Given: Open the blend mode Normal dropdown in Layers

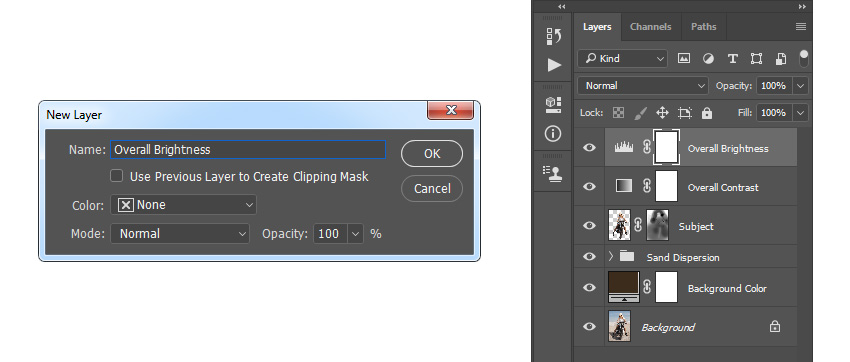Looking at the screenshot, I should click(643, 86).
